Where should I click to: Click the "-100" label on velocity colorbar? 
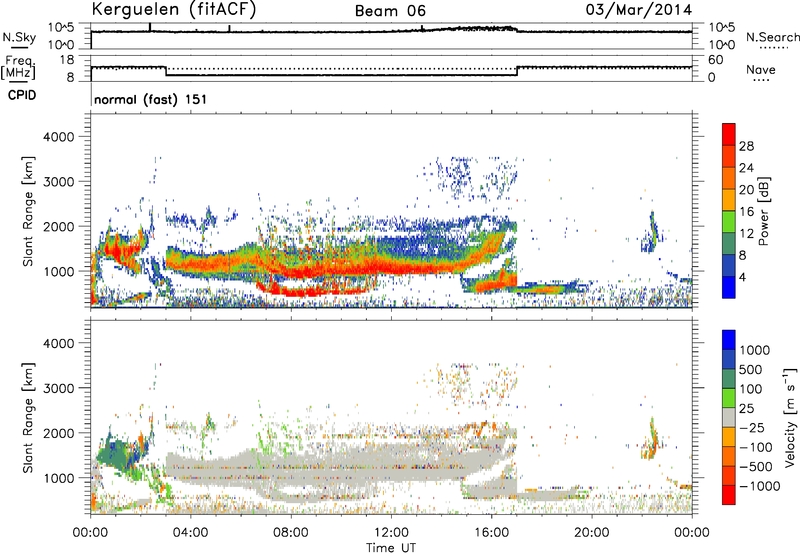pyautogui.click(x=756, y=447)
